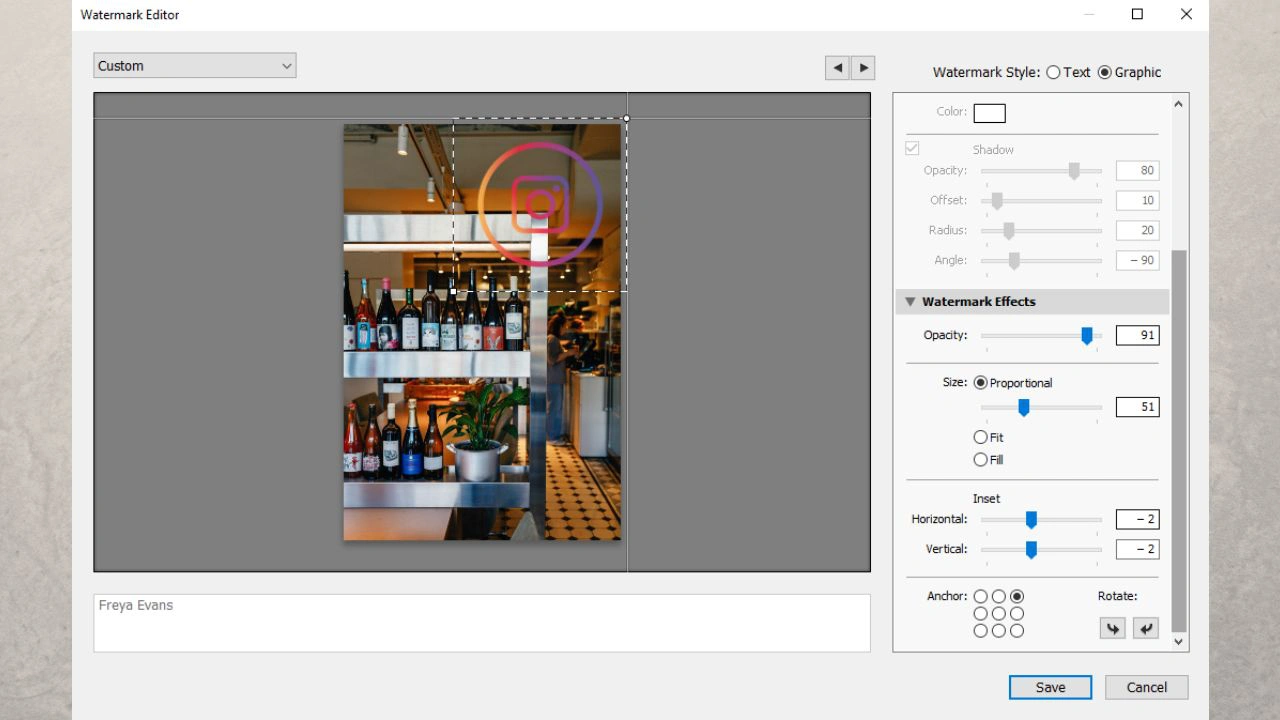
Task: Click the panel scrollbar up arrow
Action: (x=1178, y=103)
